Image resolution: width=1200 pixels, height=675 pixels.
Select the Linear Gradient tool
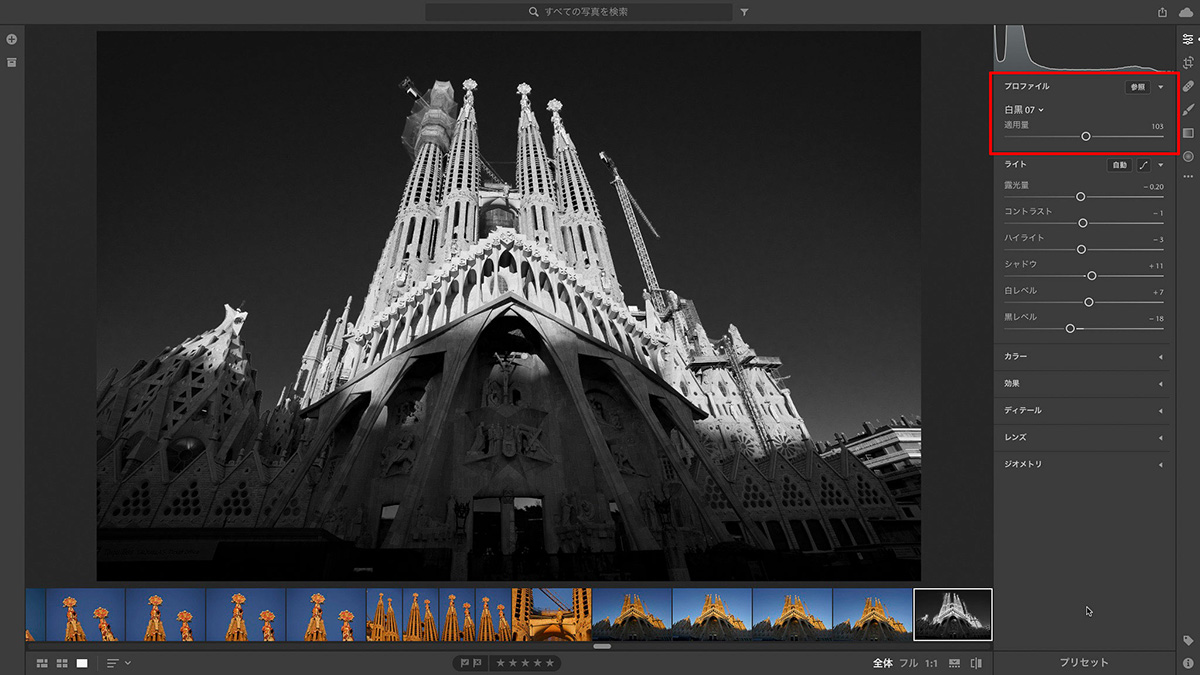click(1188, 133)
